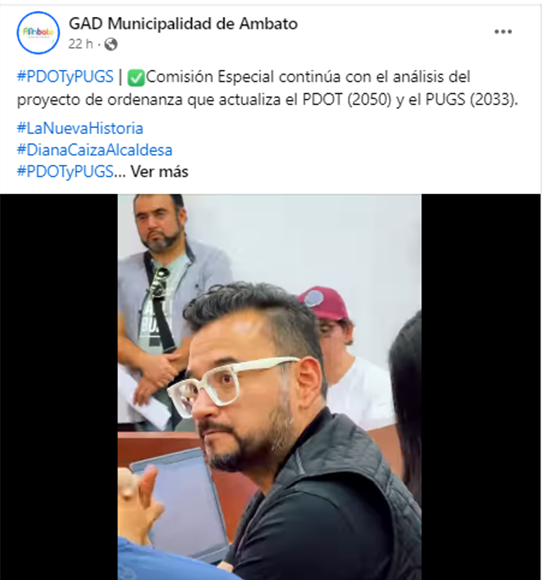
Task: Open the #LaNuevaHistoria hashtag
Action: tap(80, 128)
